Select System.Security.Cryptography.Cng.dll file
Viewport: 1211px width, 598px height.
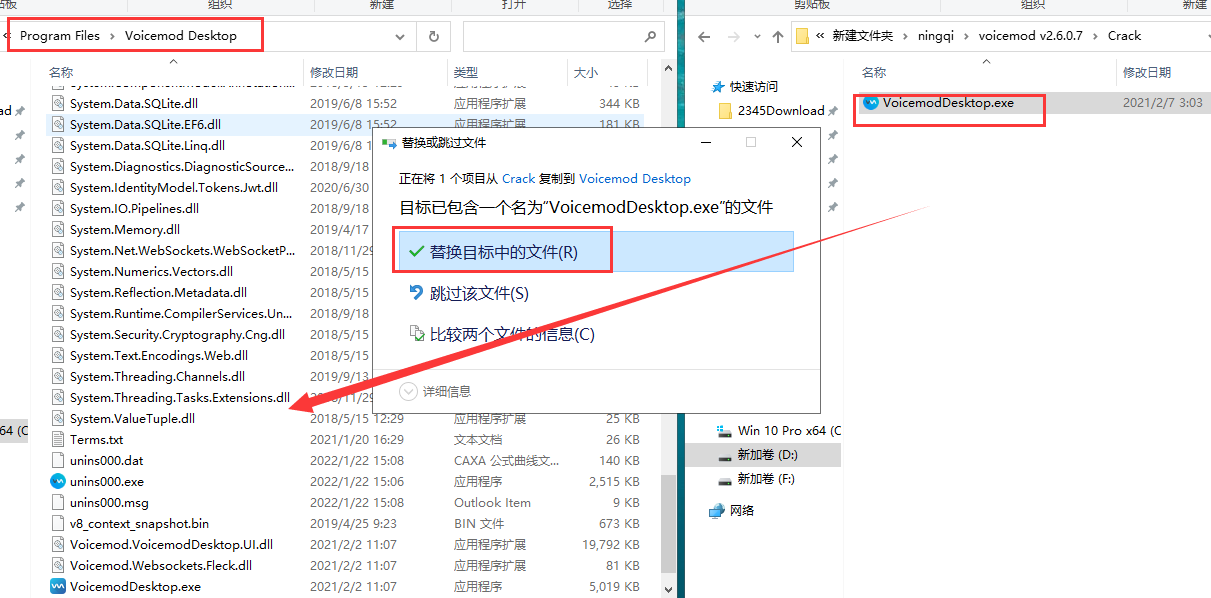177,335
